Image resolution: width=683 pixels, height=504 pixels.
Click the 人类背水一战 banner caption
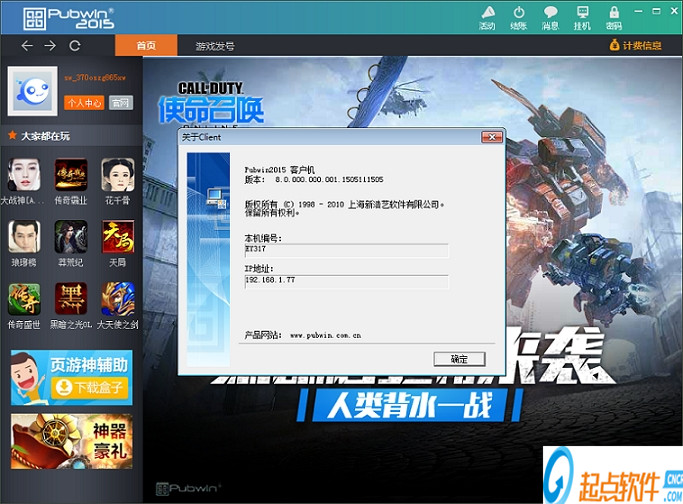point(410,405)
